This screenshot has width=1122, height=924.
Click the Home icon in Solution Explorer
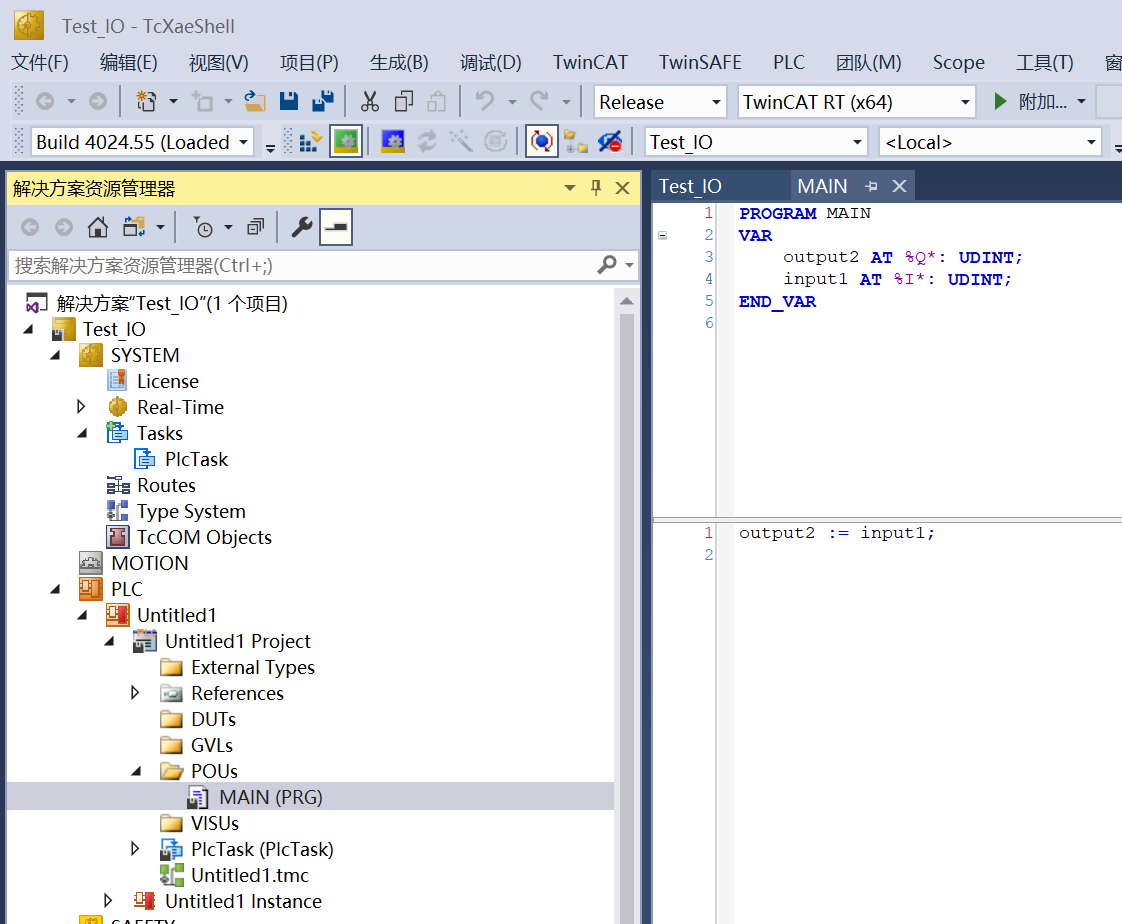coord(98,228)
